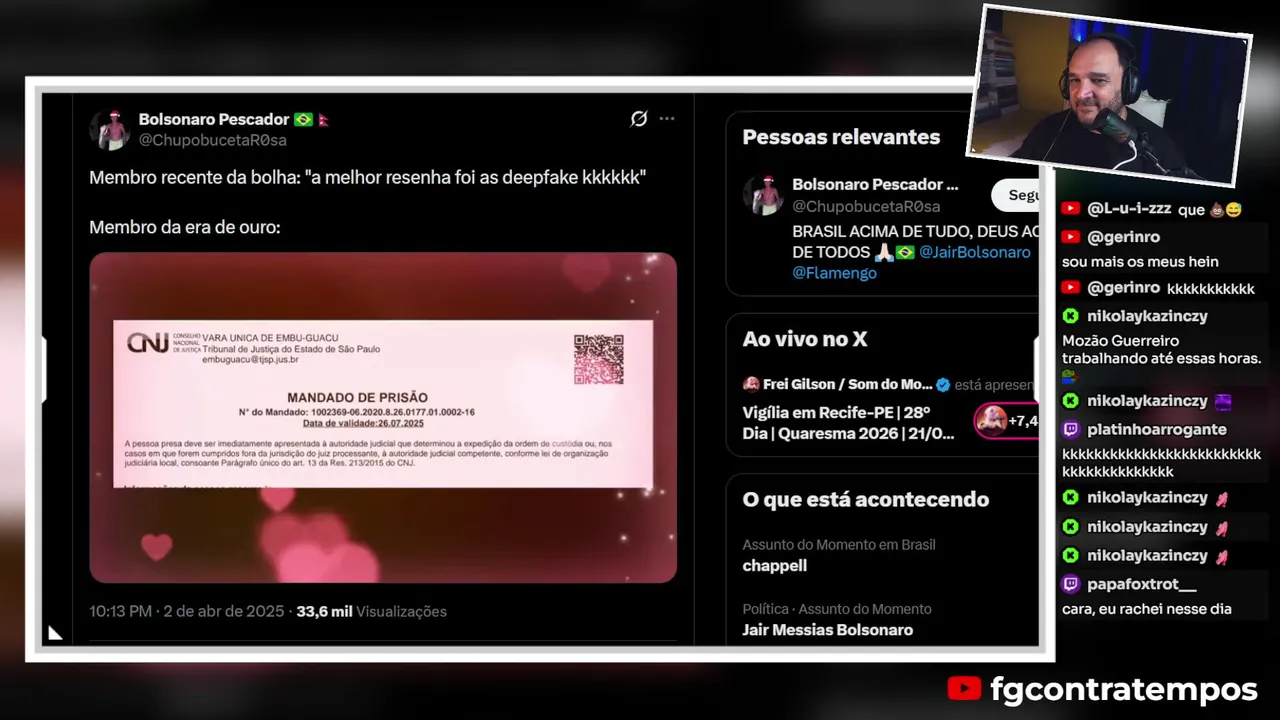The image size is (1280, 720).
Task: Click the MANDADO DE PRISÃO title on document
Action: [x=357, y=397]
